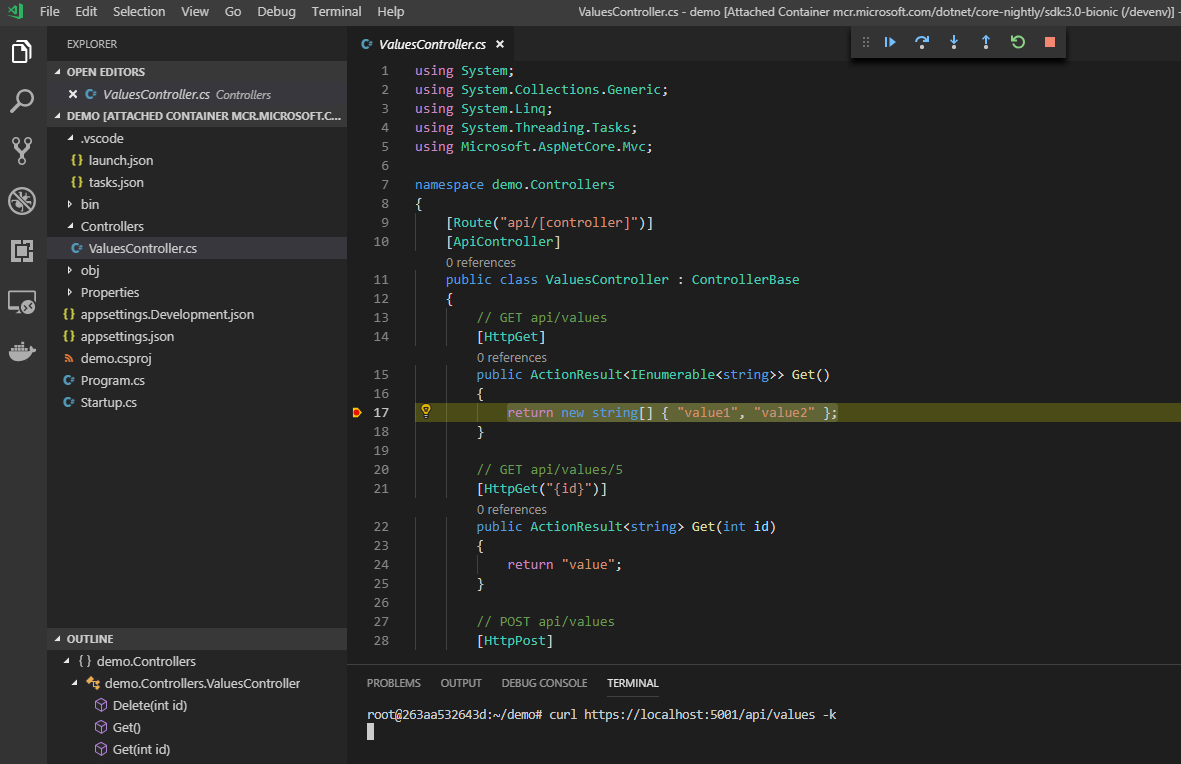Switch to the DEBUG CONSOLE tab
The width and height of the screenshot is (1181, 764).
544,683
